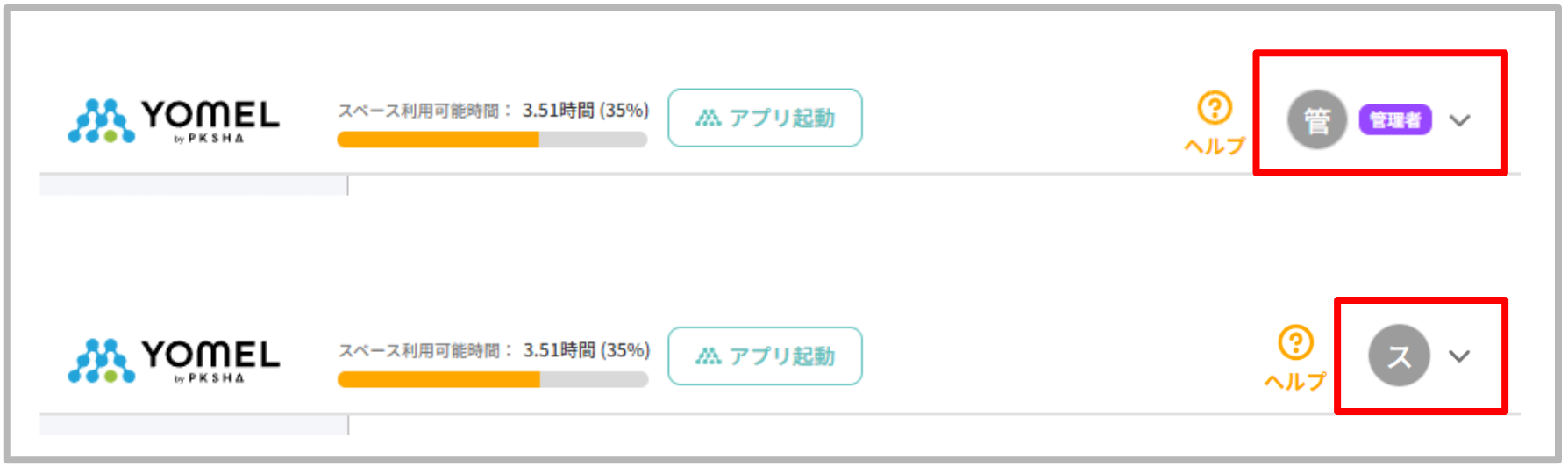Open help via question mark icon beside 管理者 avatar
Screen dimensions: 1568x467
(1215, 108)
